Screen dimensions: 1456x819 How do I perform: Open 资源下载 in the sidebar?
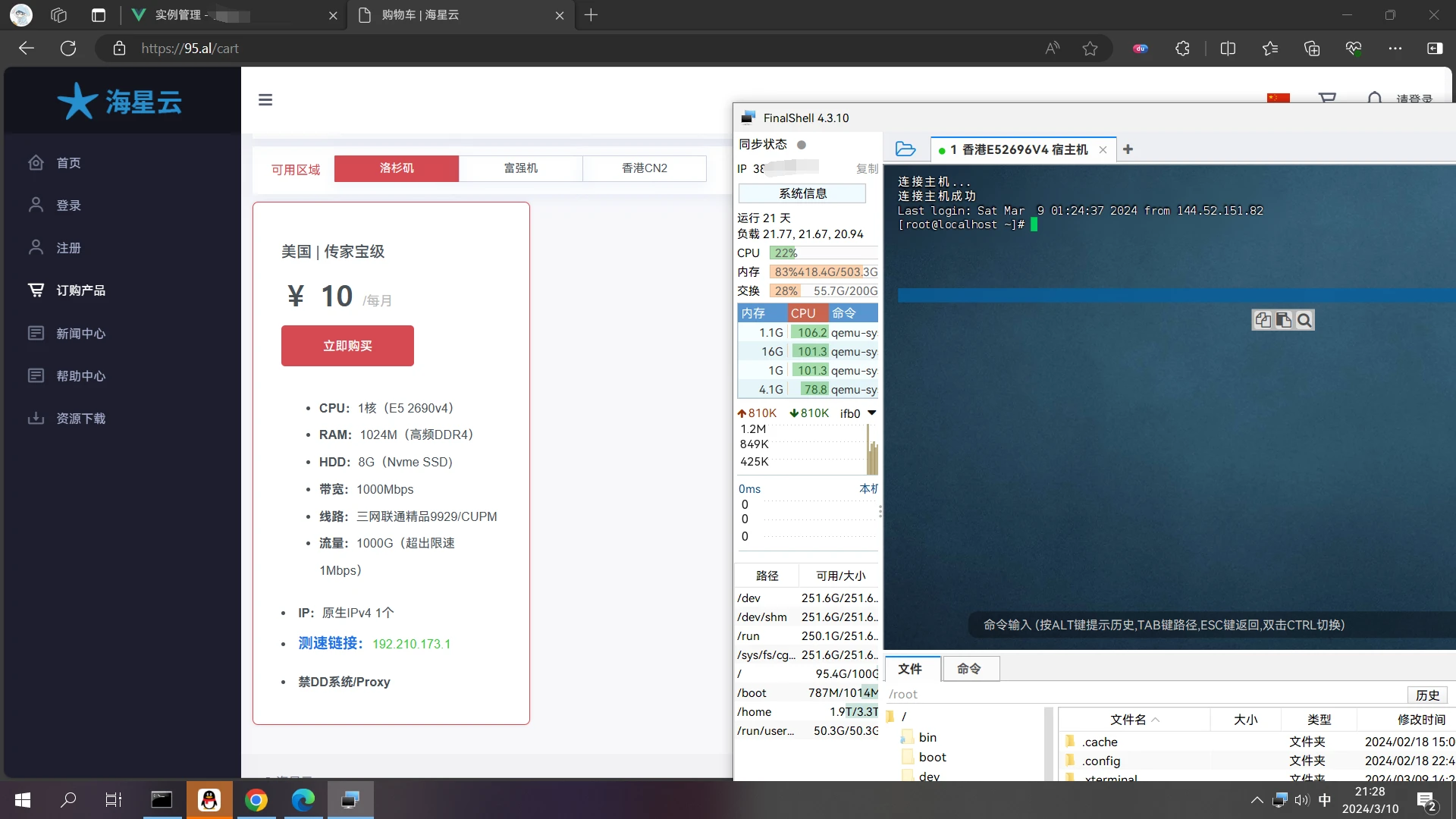click(80, 419)
